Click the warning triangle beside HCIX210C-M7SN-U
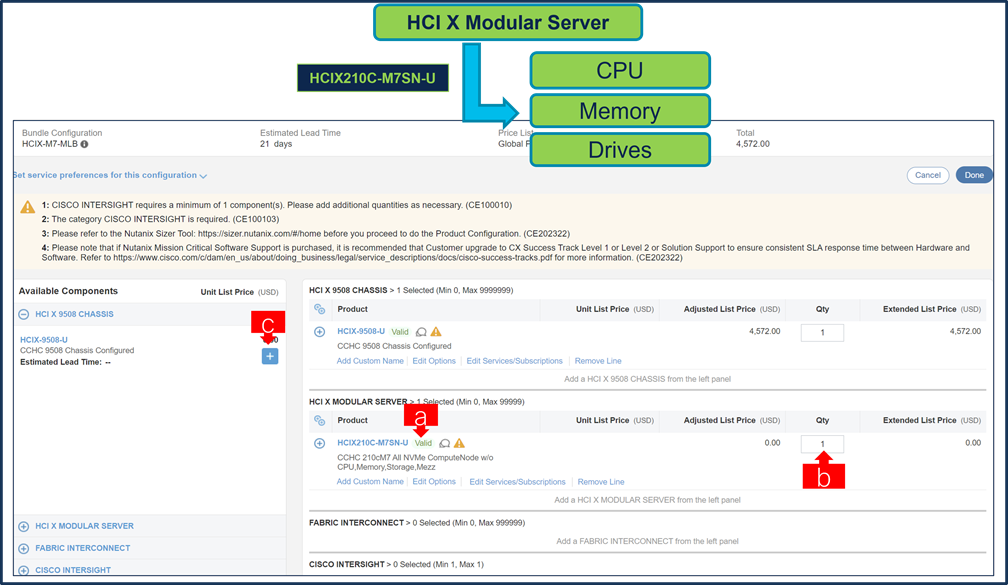Image resolution: width=1008 pixels, height=585 pixels. coord(459,443)
